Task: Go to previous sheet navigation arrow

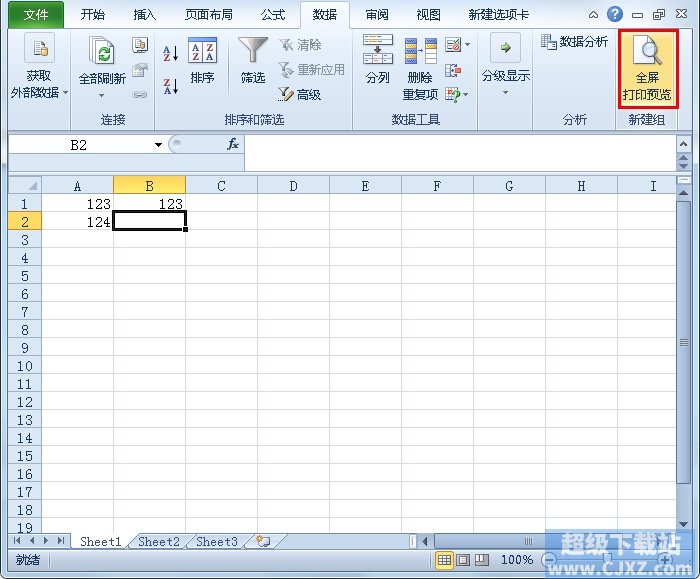Action: coord(32,541)
